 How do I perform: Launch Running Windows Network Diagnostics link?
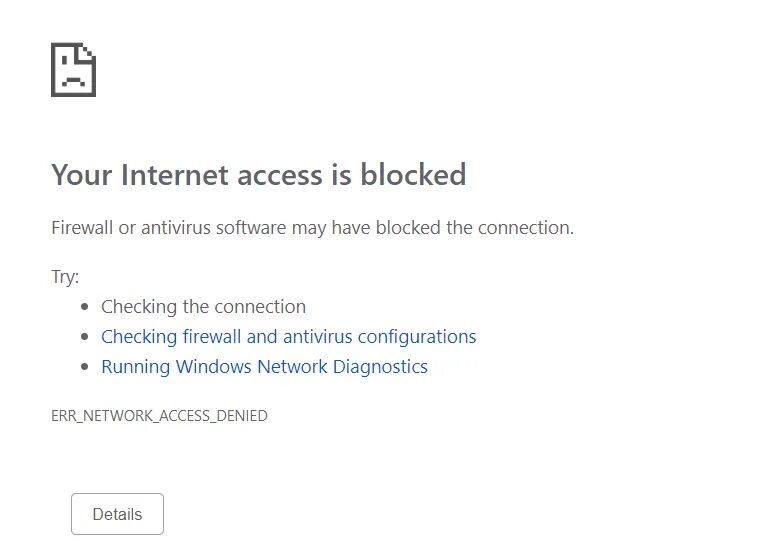tap(264, 367)
